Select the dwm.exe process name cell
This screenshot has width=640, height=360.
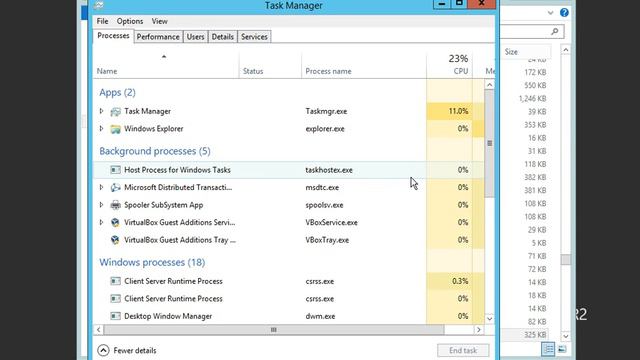point(320,316)
